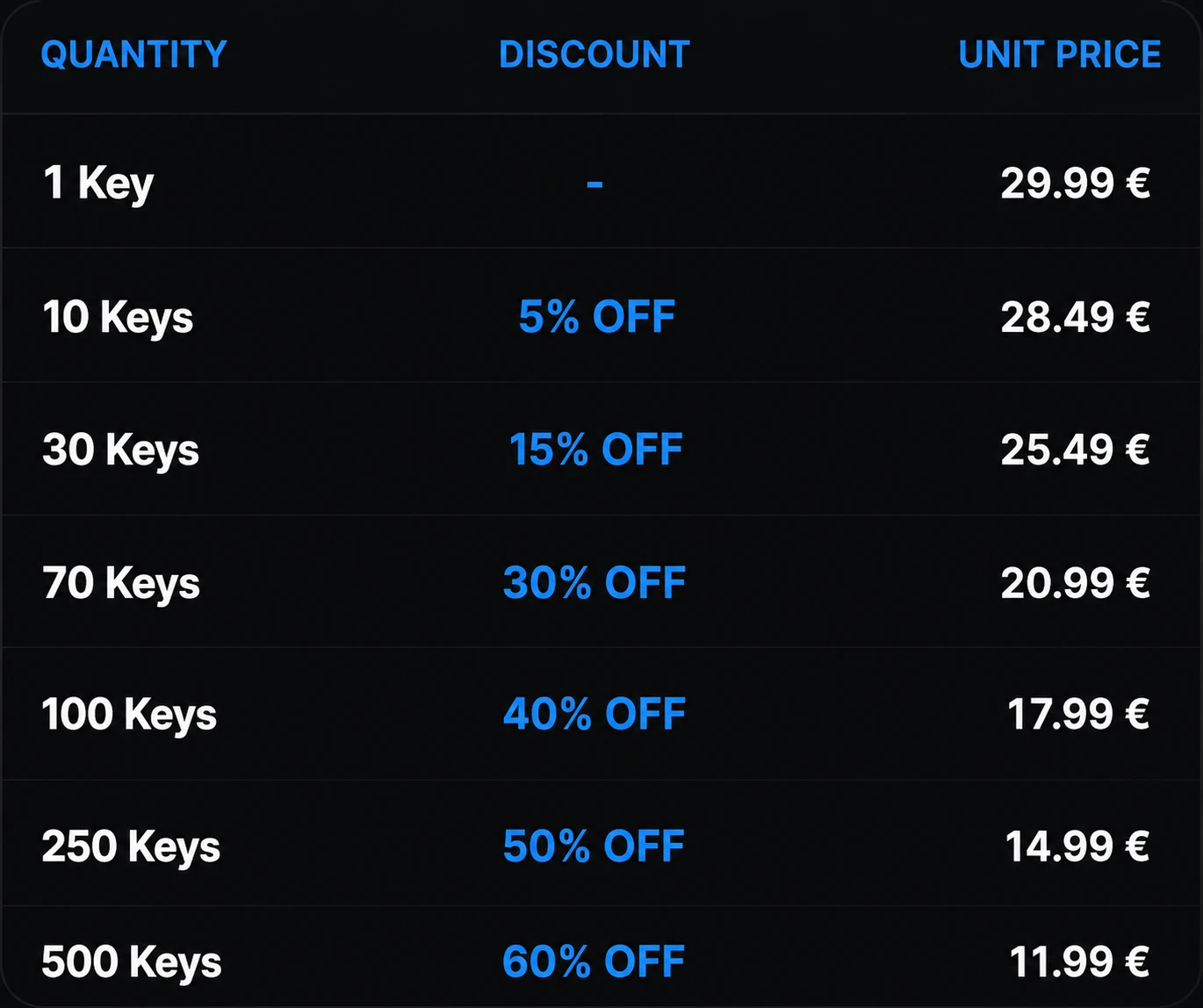
Task: Click the 50% OFF discount label
Action: tap(594, 846)
